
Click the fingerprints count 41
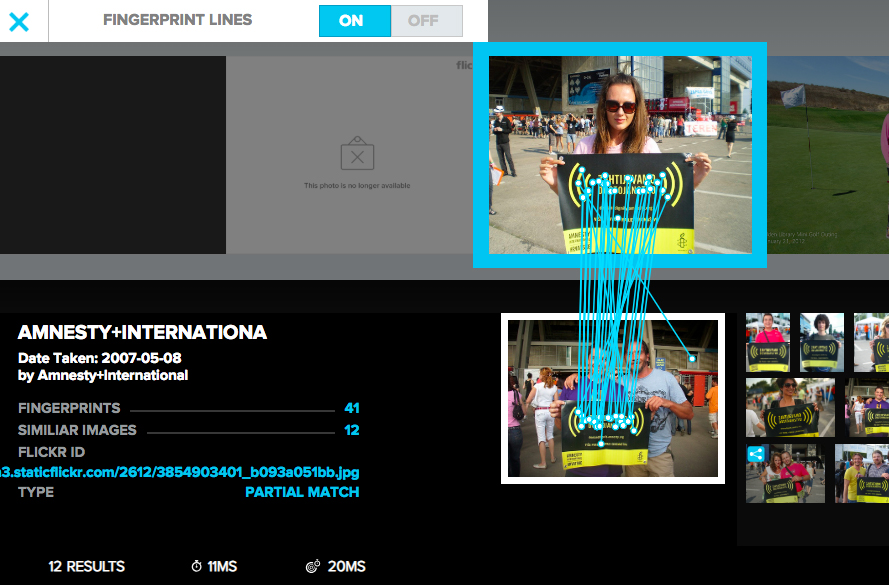(x=351, y=408)
